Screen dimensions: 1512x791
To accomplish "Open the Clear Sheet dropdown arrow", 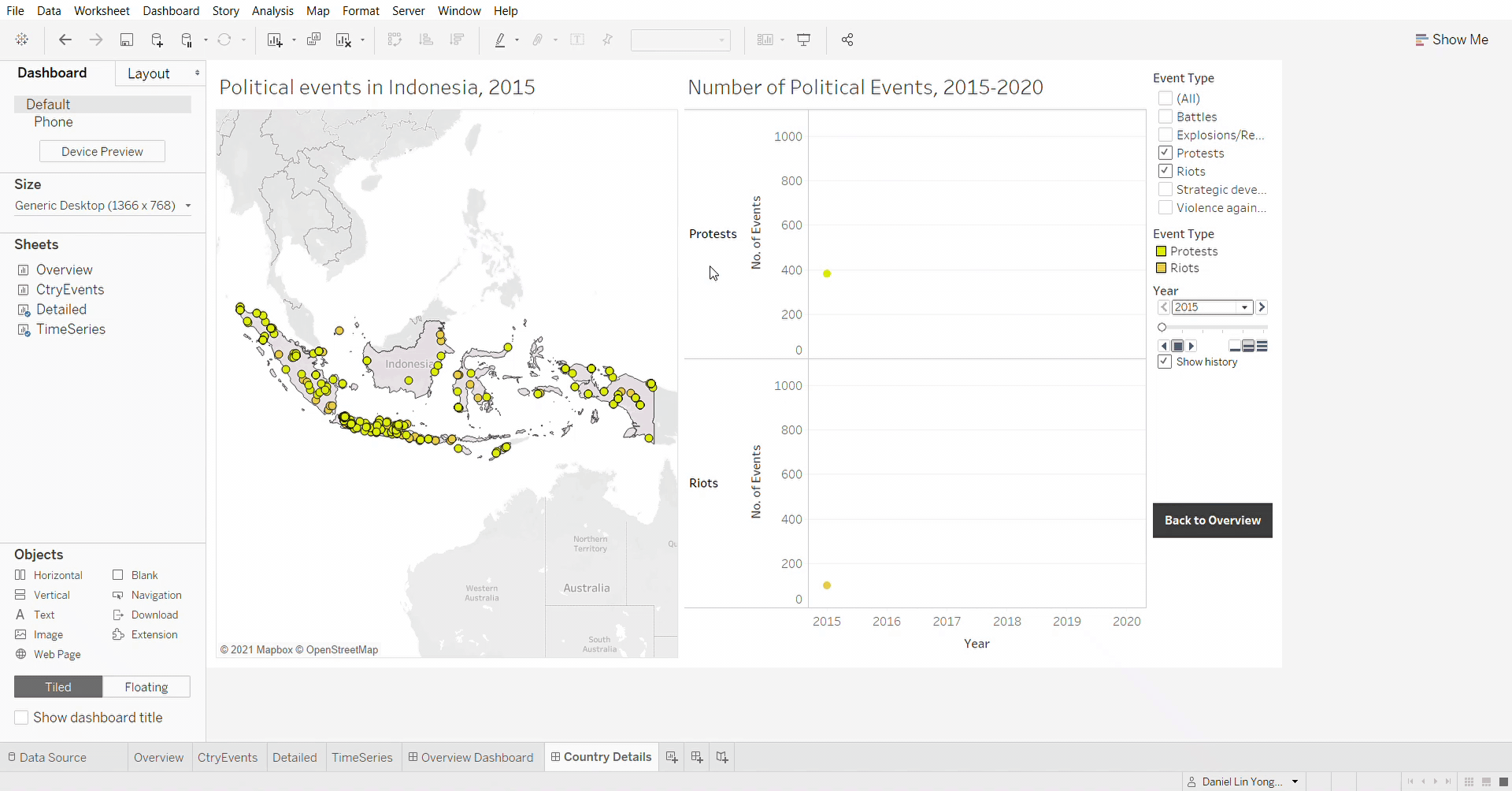I will pyautogui.click(x=362, y=40).
